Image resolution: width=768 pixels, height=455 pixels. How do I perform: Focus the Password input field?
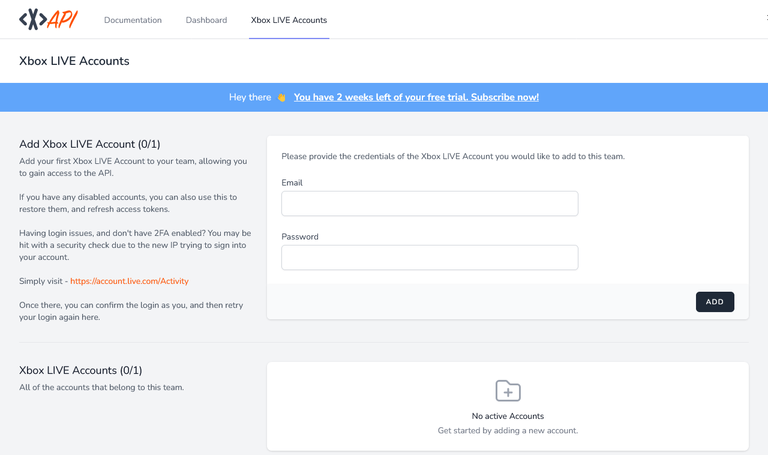pos(430,258)
